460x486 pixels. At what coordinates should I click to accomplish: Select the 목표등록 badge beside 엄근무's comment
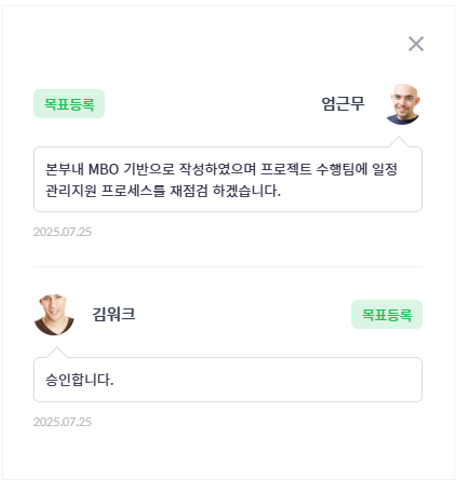point(69,104)
